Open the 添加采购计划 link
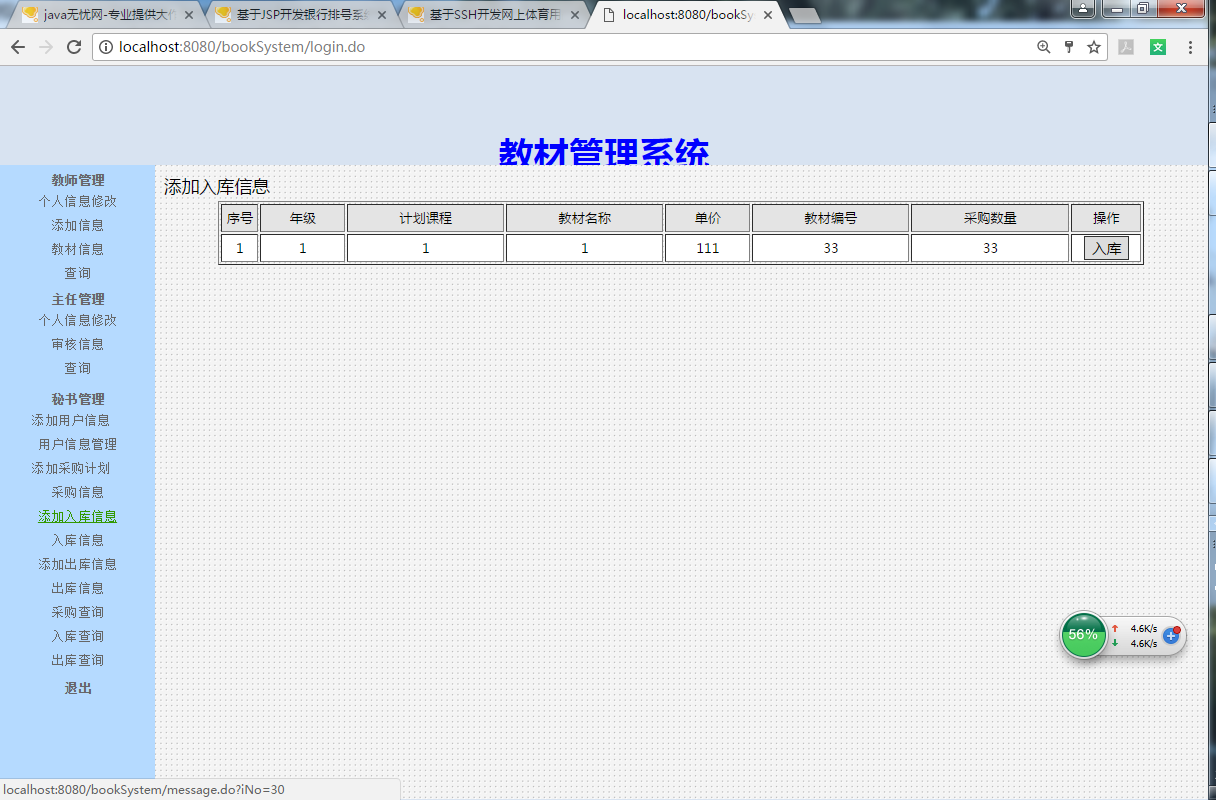The image size is (1216, 800). (x=71, y=468)
